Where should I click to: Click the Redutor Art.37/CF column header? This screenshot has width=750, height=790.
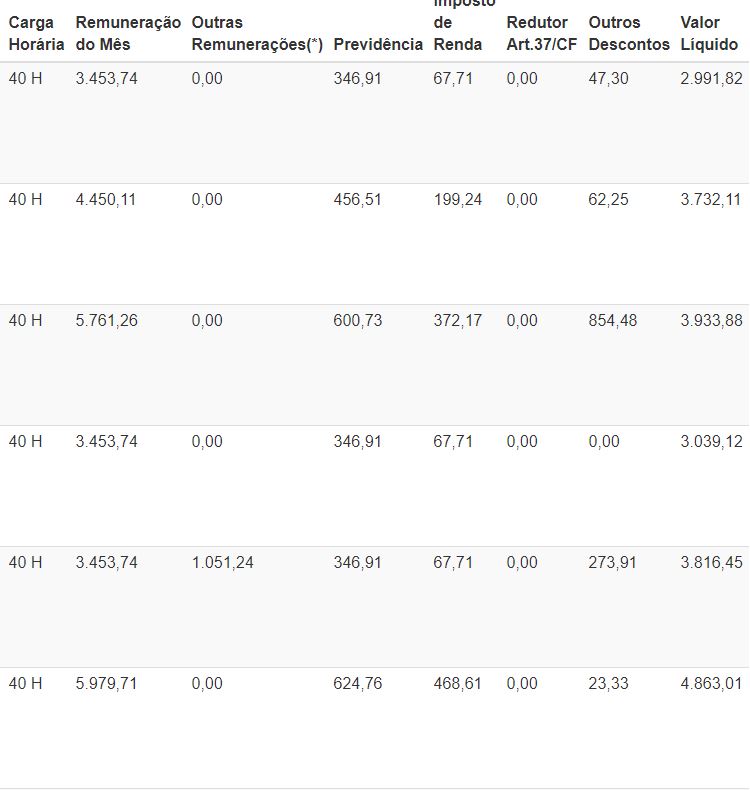click(541, 33)
